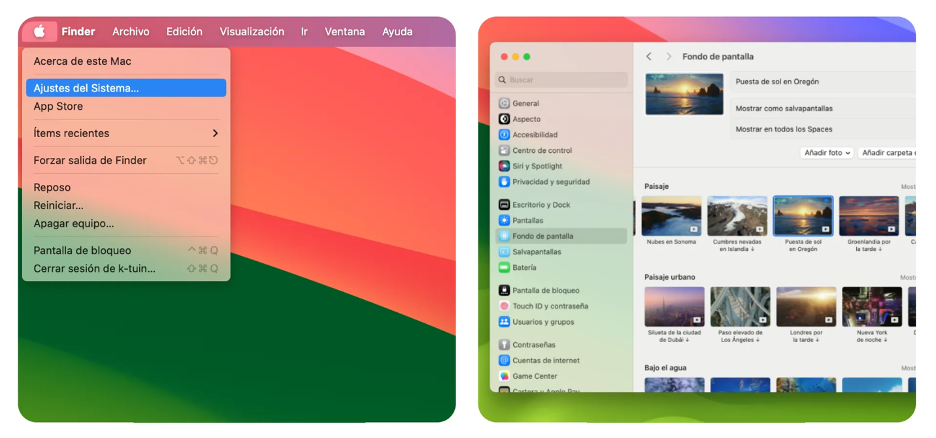Select the Centro de control icon
Screen dimensions: 936x438
(504, 150)
